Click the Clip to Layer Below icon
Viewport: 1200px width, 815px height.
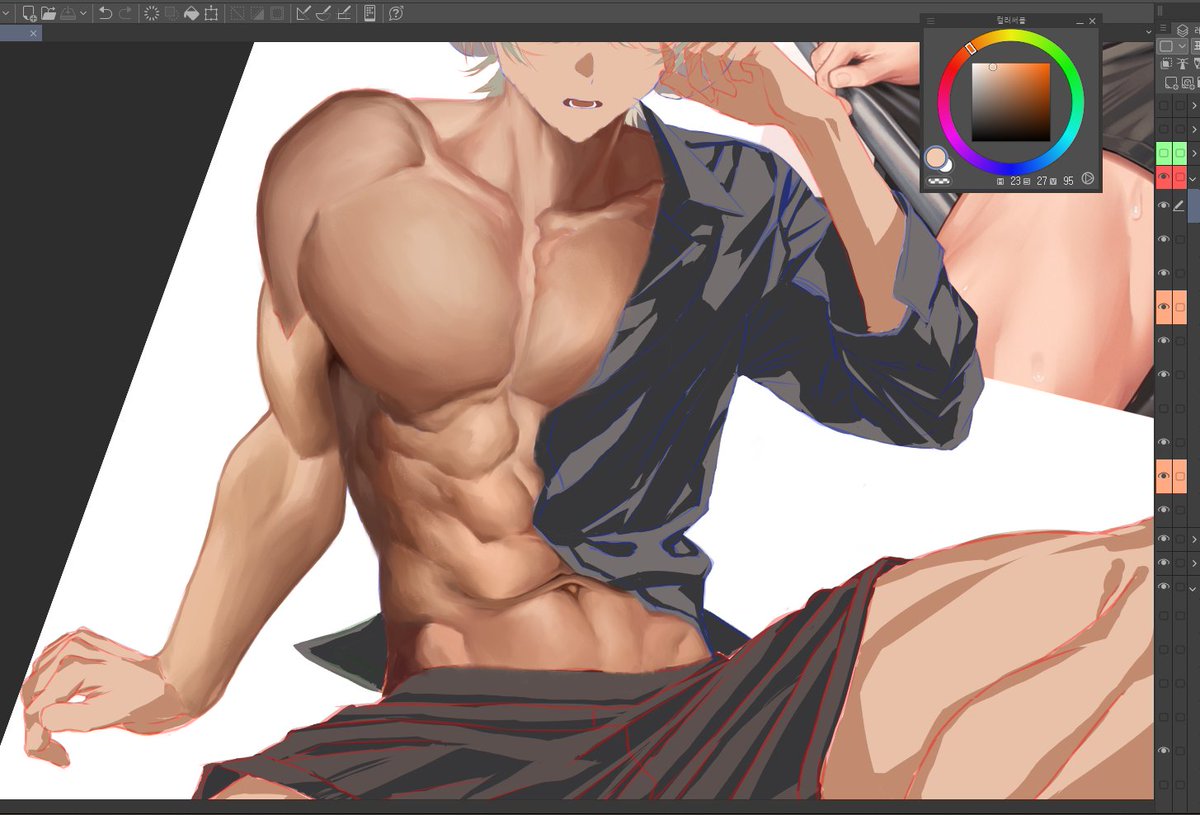coord(1167,63)
